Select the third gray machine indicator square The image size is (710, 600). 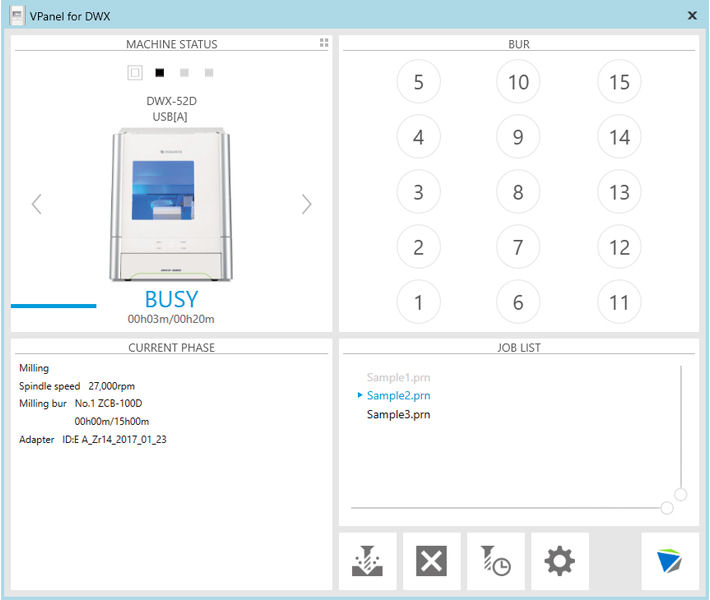pos(184,72)
